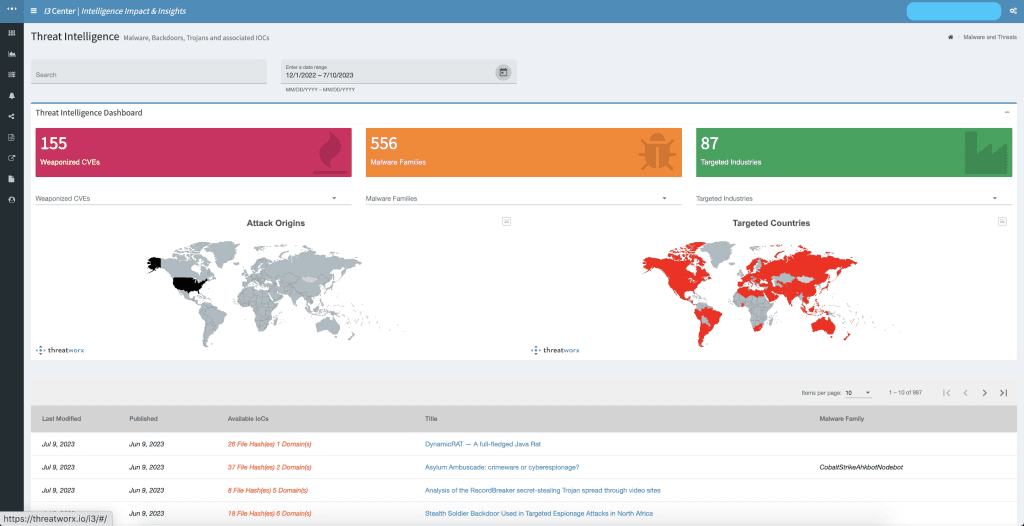The image size is (1024, 526).
Task: Open the external link sidebar icon
Action: pos(11,158)
